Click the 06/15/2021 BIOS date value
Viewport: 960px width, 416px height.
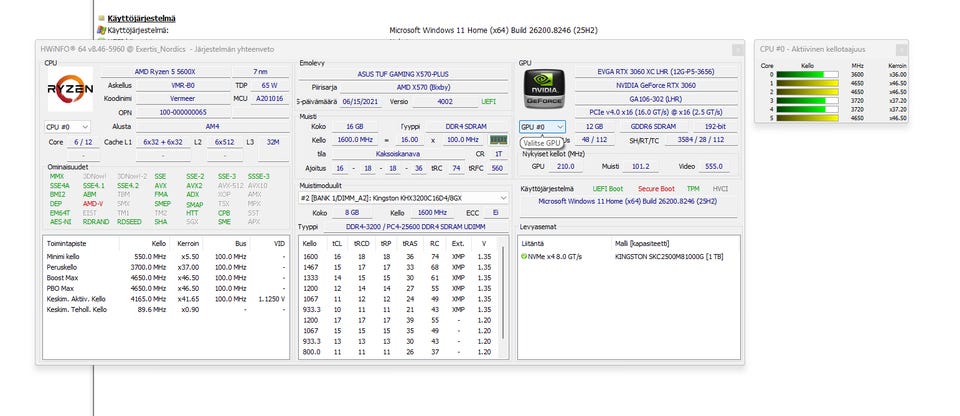click(361, 102)
